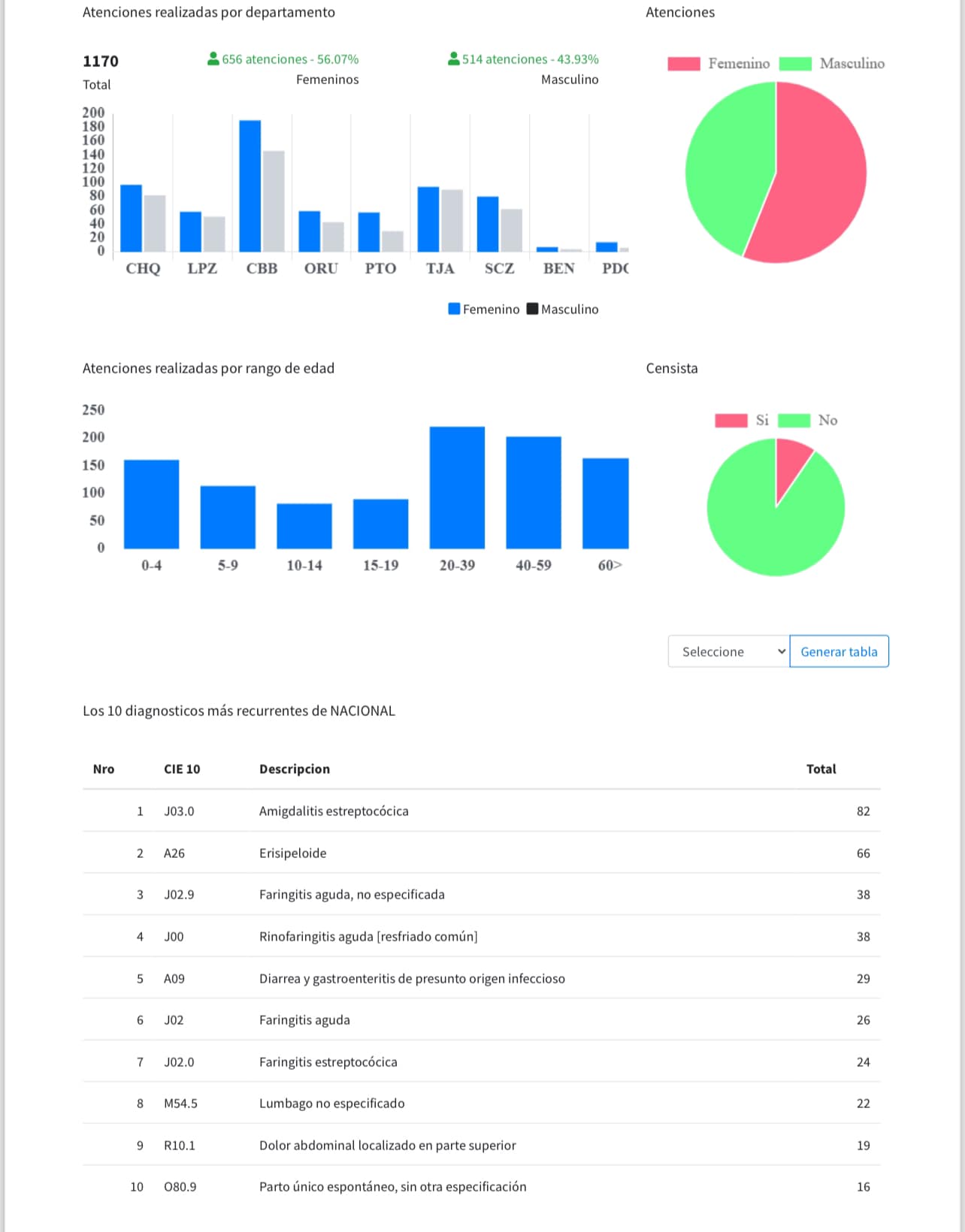965x1232 pixels.
Task: Click the Total column header in the diagnostics table
Action: 821,768
